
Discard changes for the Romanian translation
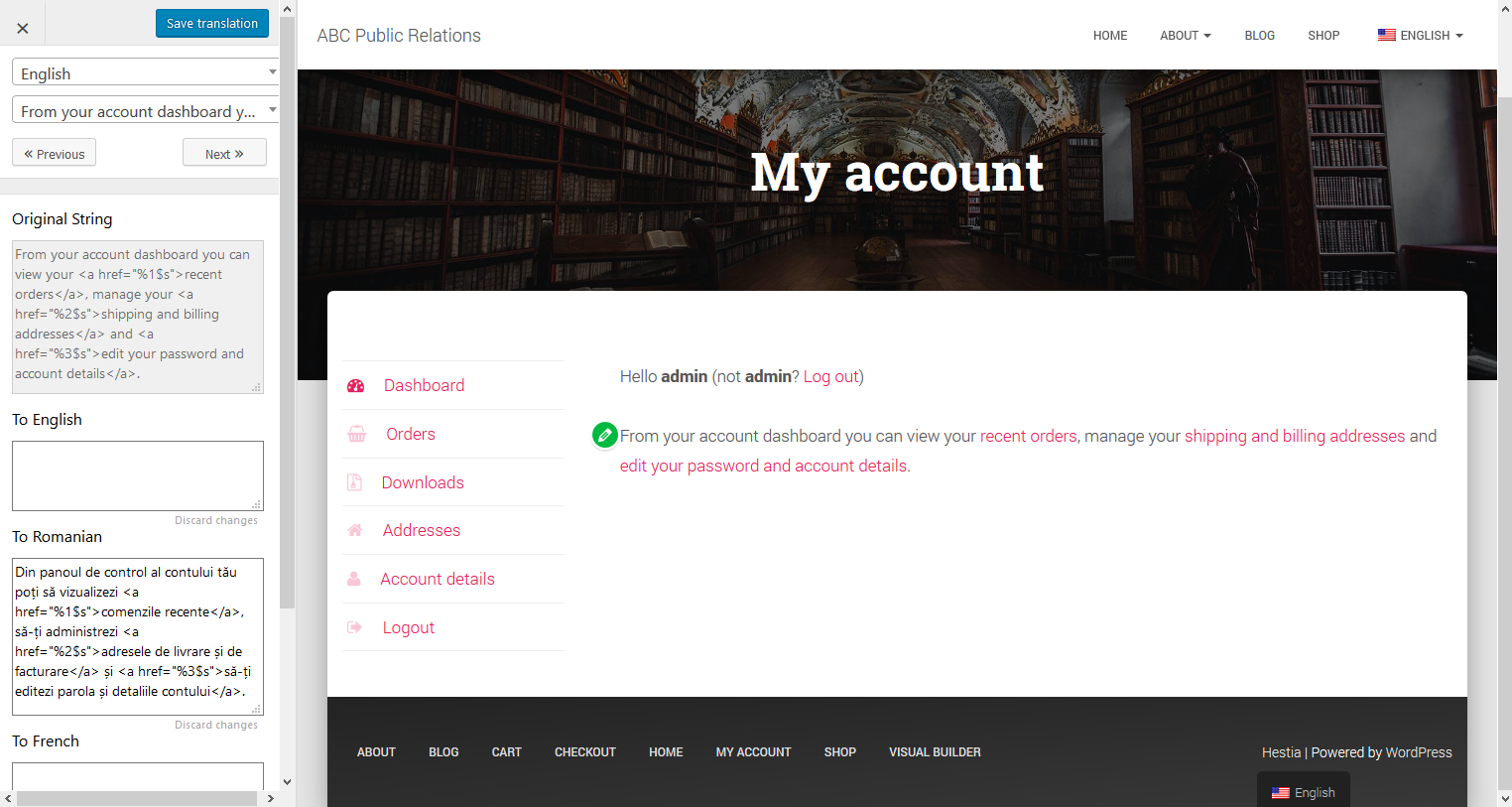pos(216,725)
